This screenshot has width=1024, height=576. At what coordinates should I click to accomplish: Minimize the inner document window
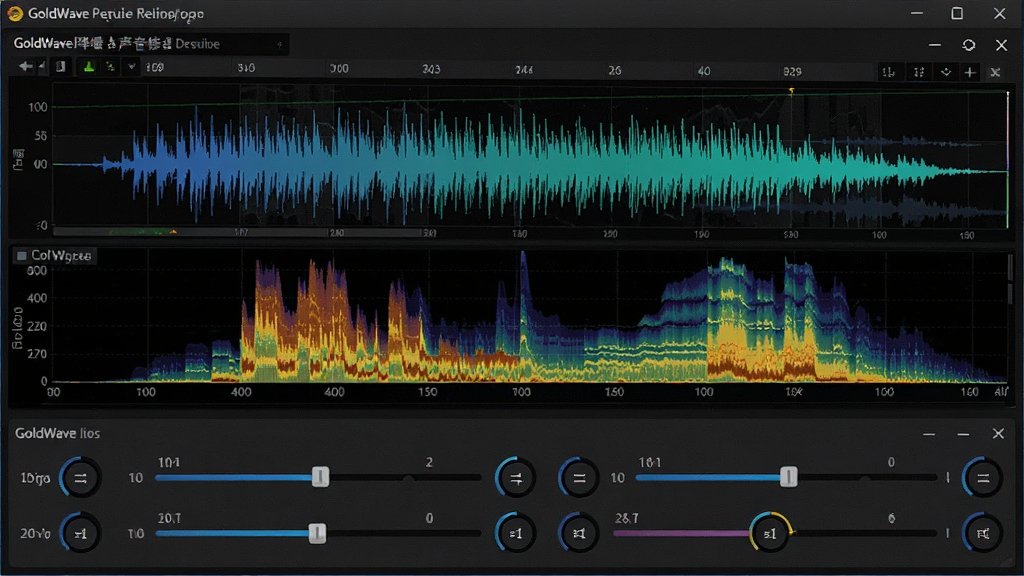tap(935, 44)
